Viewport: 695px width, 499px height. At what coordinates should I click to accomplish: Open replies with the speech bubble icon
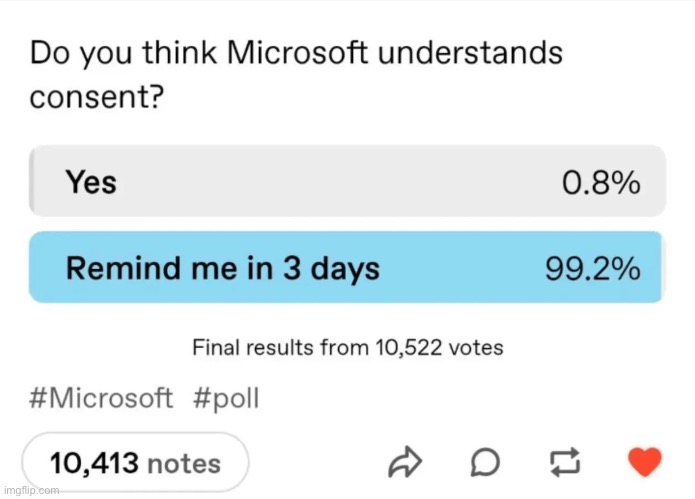485,462
